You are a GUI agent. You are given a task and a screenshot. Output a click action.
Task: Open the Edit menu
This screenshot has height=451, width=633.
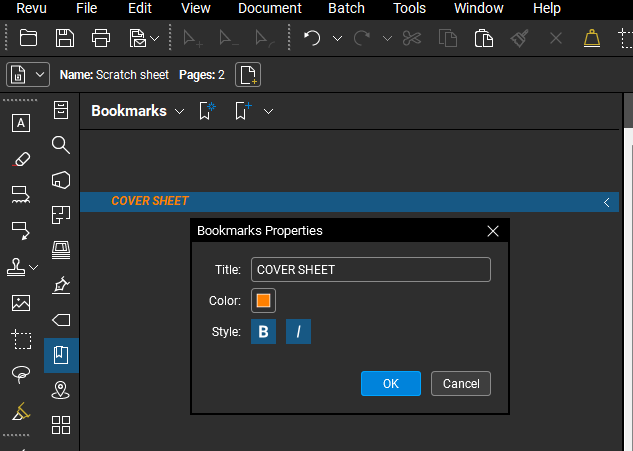pyautogui.click(x=140, y=8)
